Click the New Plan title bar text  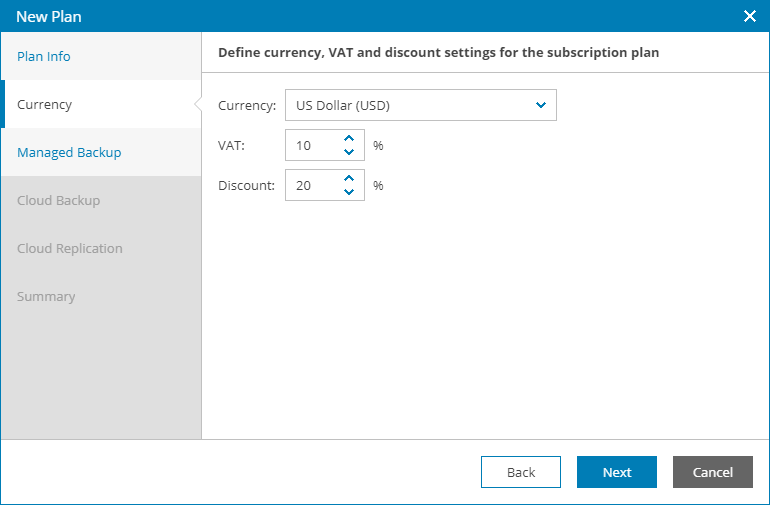(49, 16)
